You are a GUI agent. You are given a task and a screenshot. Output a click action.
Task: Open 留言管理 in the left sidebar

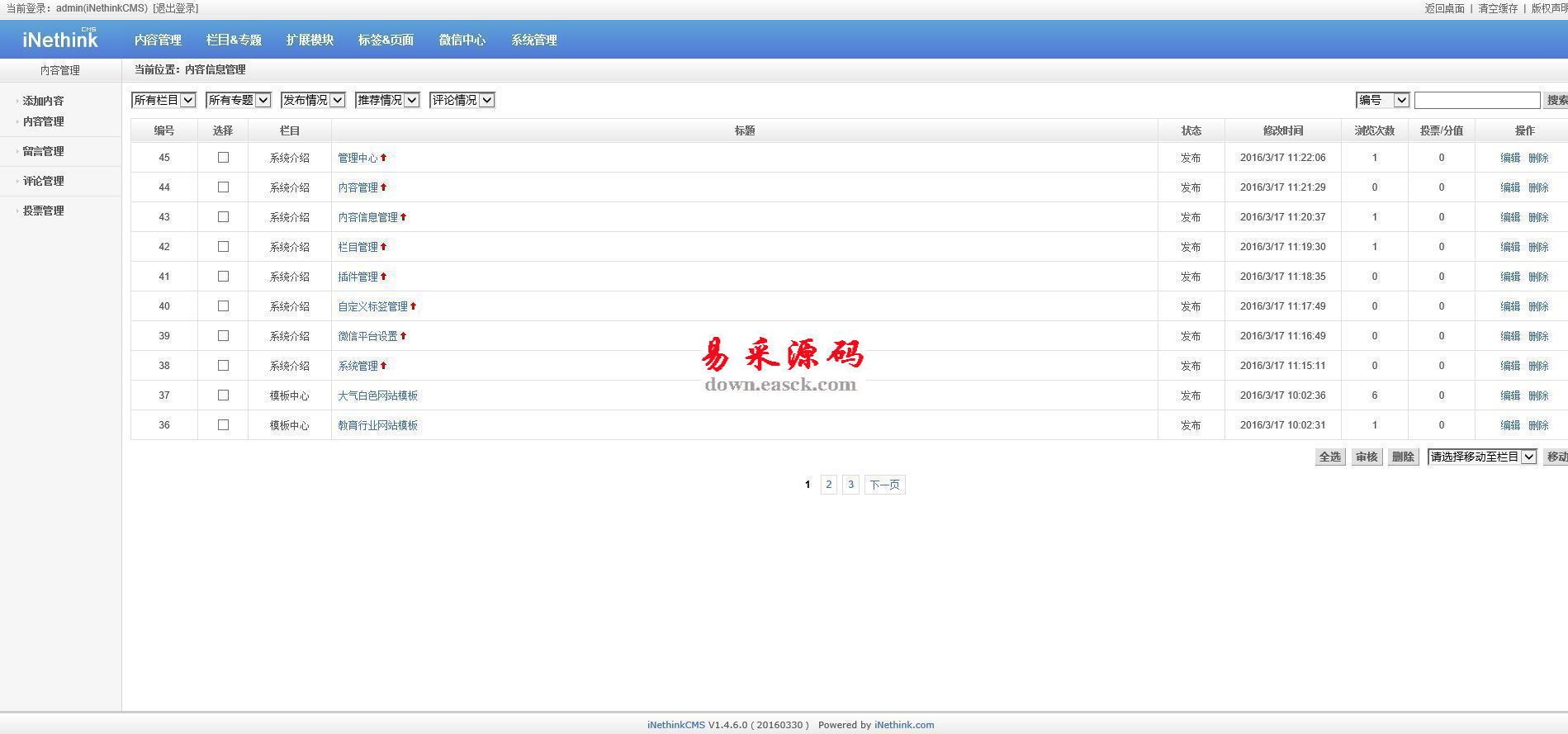pos(43,151)
